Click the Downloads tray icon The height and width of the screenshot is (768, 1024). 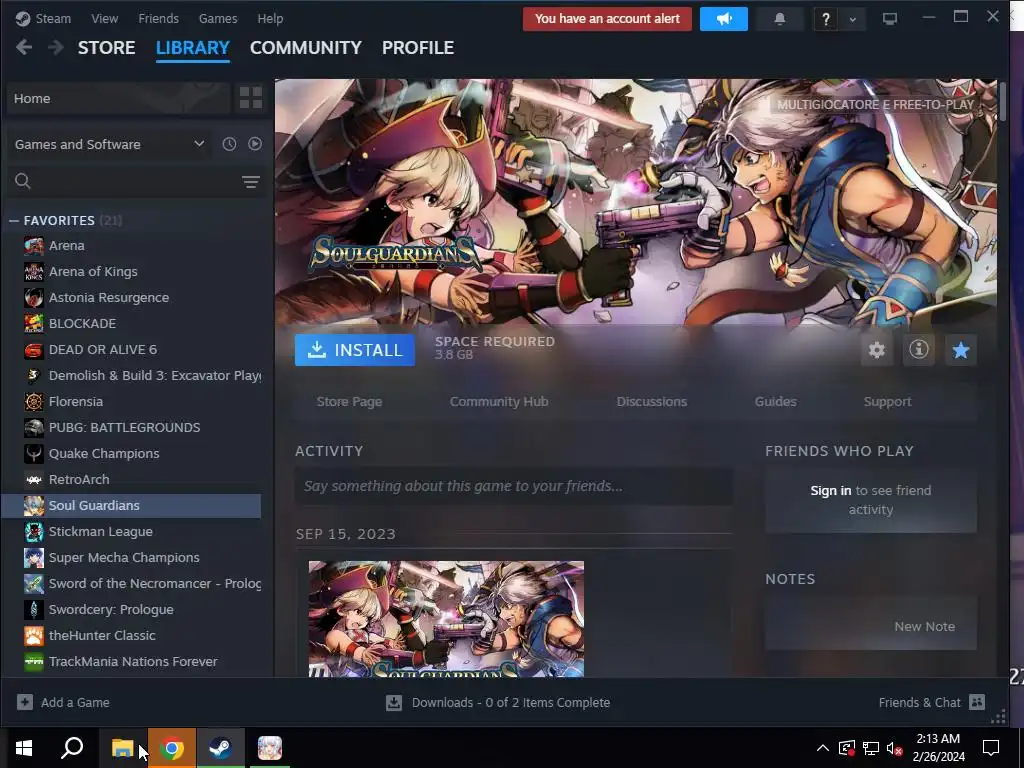tap(394, 703)
